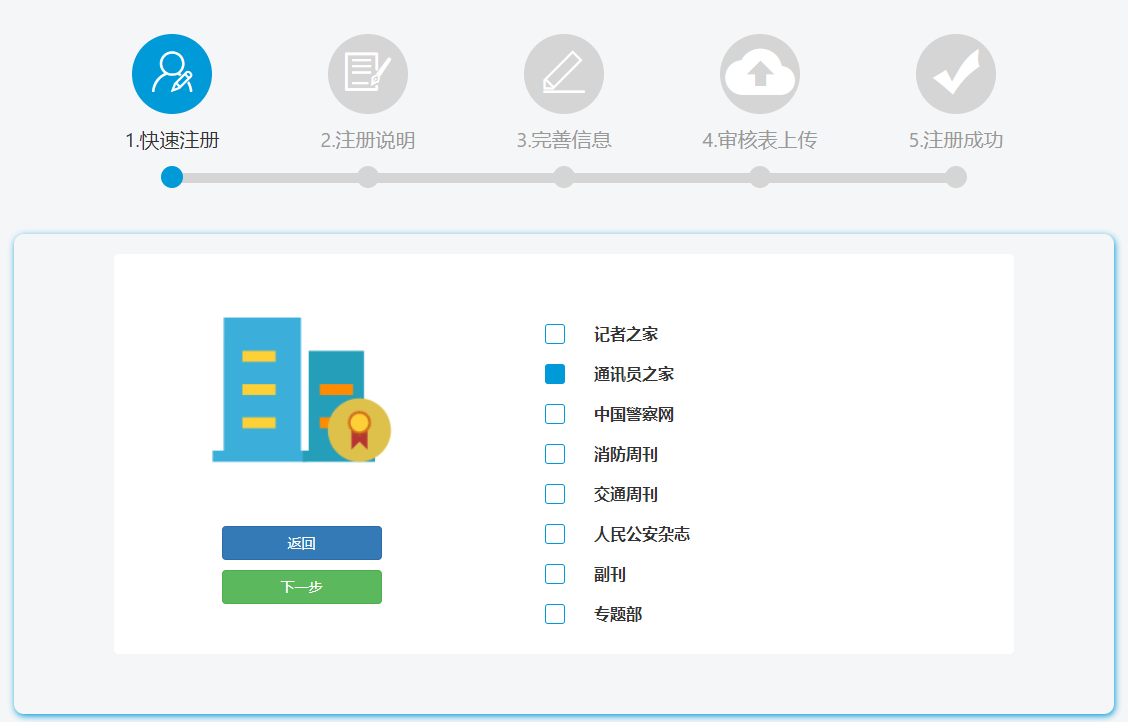This screenshot has width=1128, height=722.
Task: Click the 专题部 label text
Action: coord(618,614)
